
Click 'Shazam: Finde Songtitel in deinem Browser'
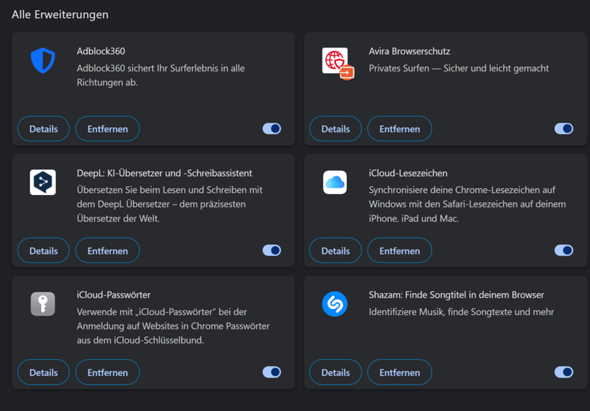pyautogui.click(x=456, y=295)
